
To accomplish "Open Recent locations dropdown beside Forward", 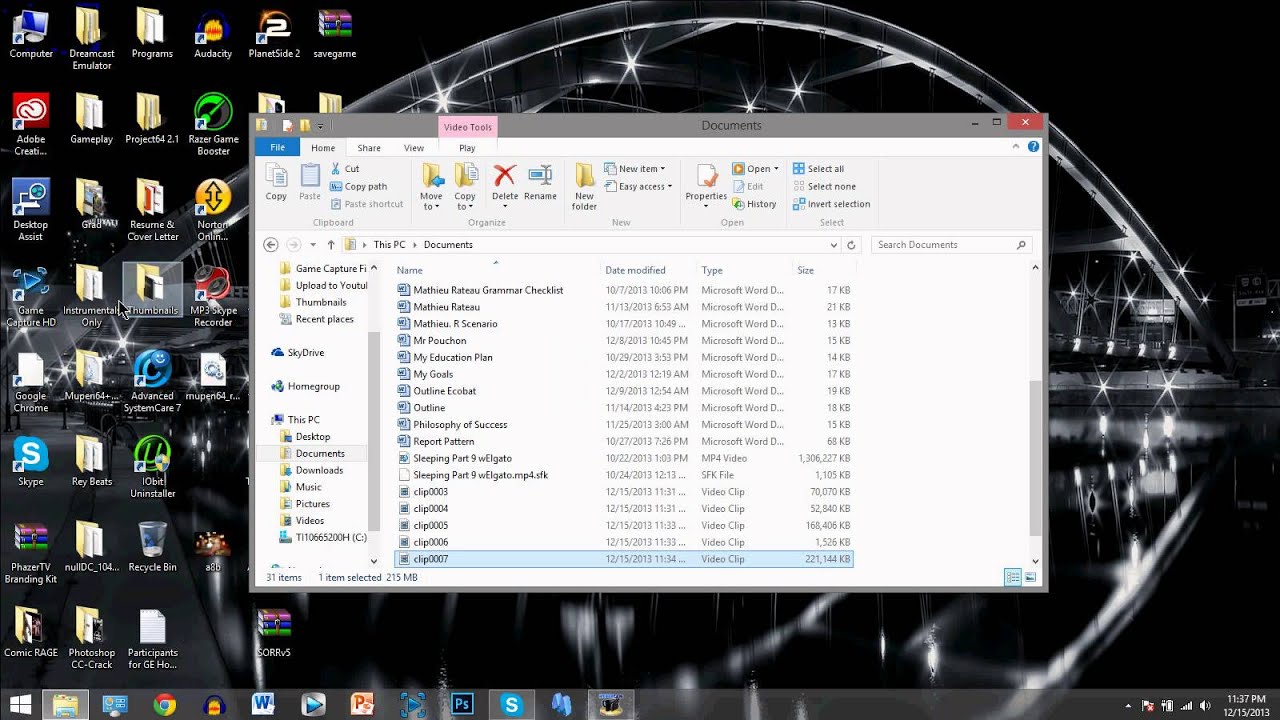I will (313, 244).
